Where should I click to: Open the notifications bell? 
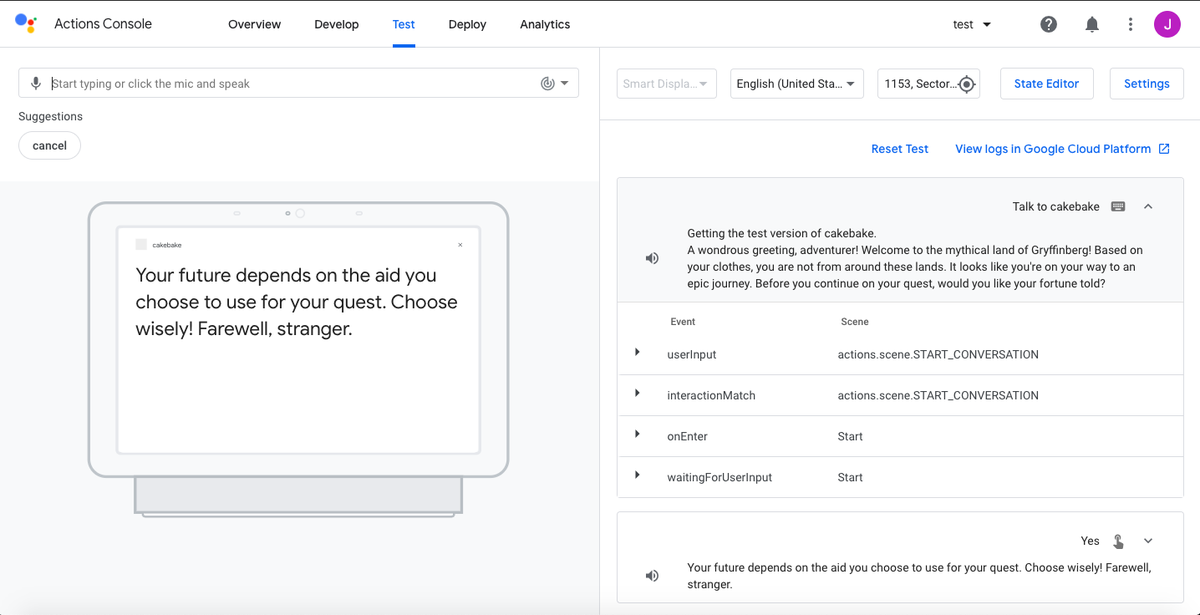[1091, 23]
